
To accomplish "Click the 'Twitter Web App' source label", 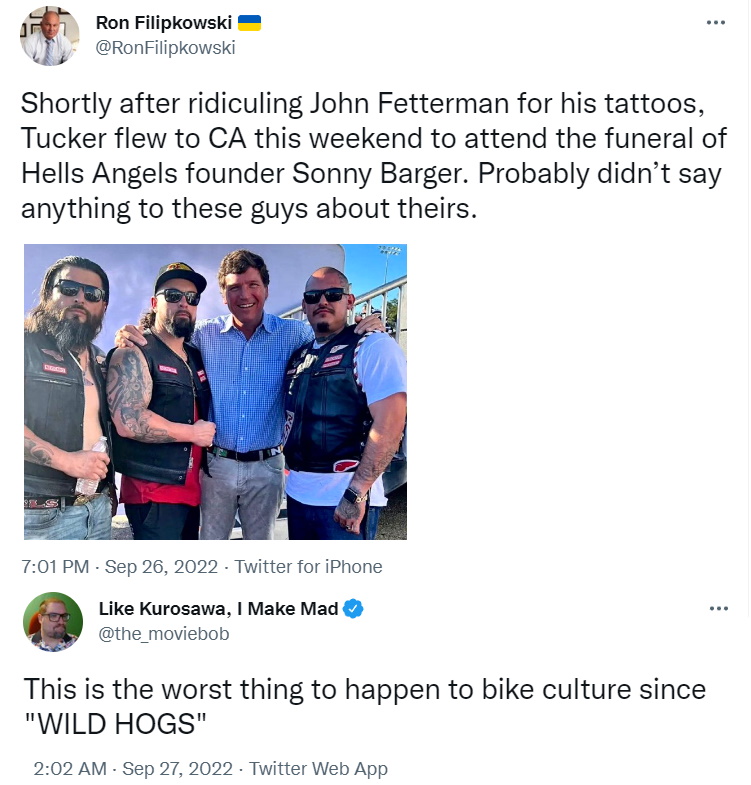I will tap(318, 769).
